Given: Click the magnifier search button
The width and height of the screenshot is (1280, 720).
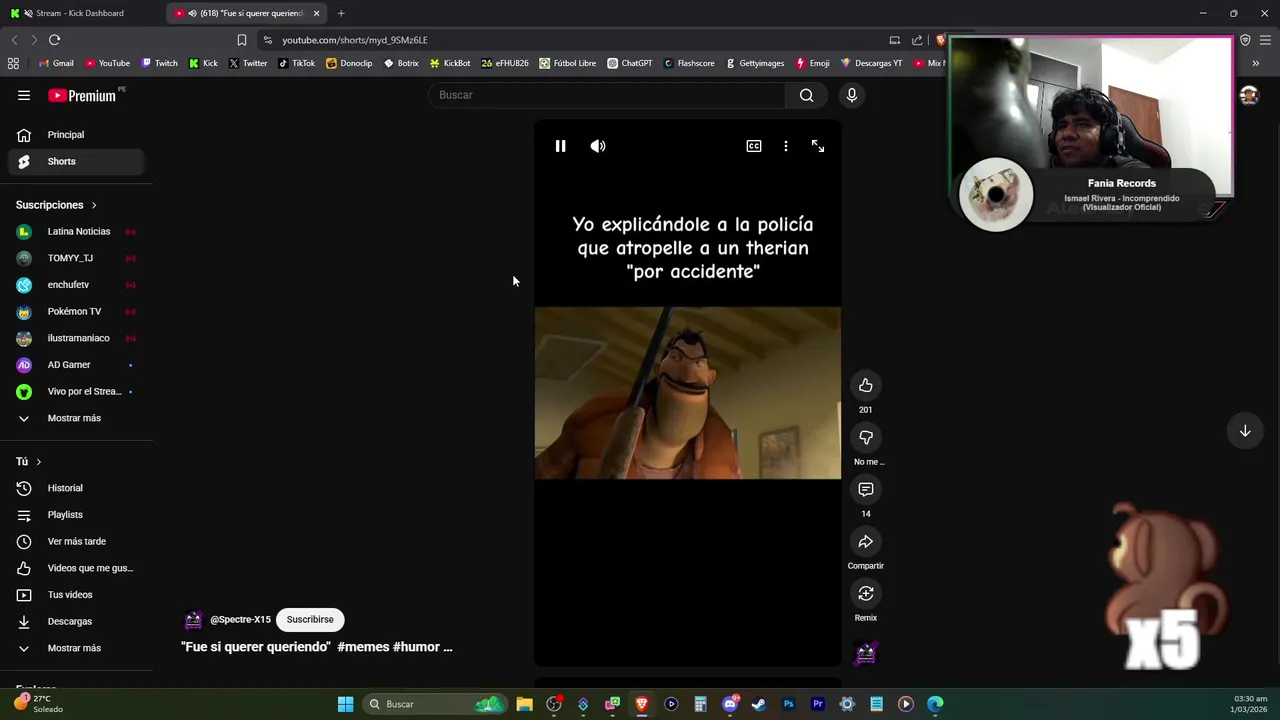Looking at the screenshot, I should pos(807,95).
